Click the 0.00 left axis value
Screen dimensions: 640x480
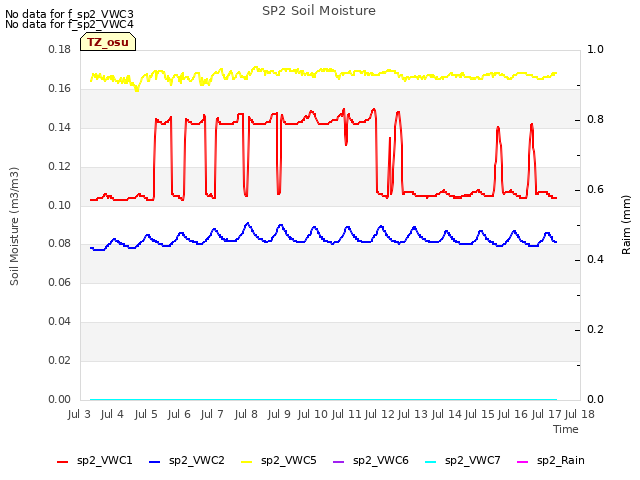click(x=60, y=399)
